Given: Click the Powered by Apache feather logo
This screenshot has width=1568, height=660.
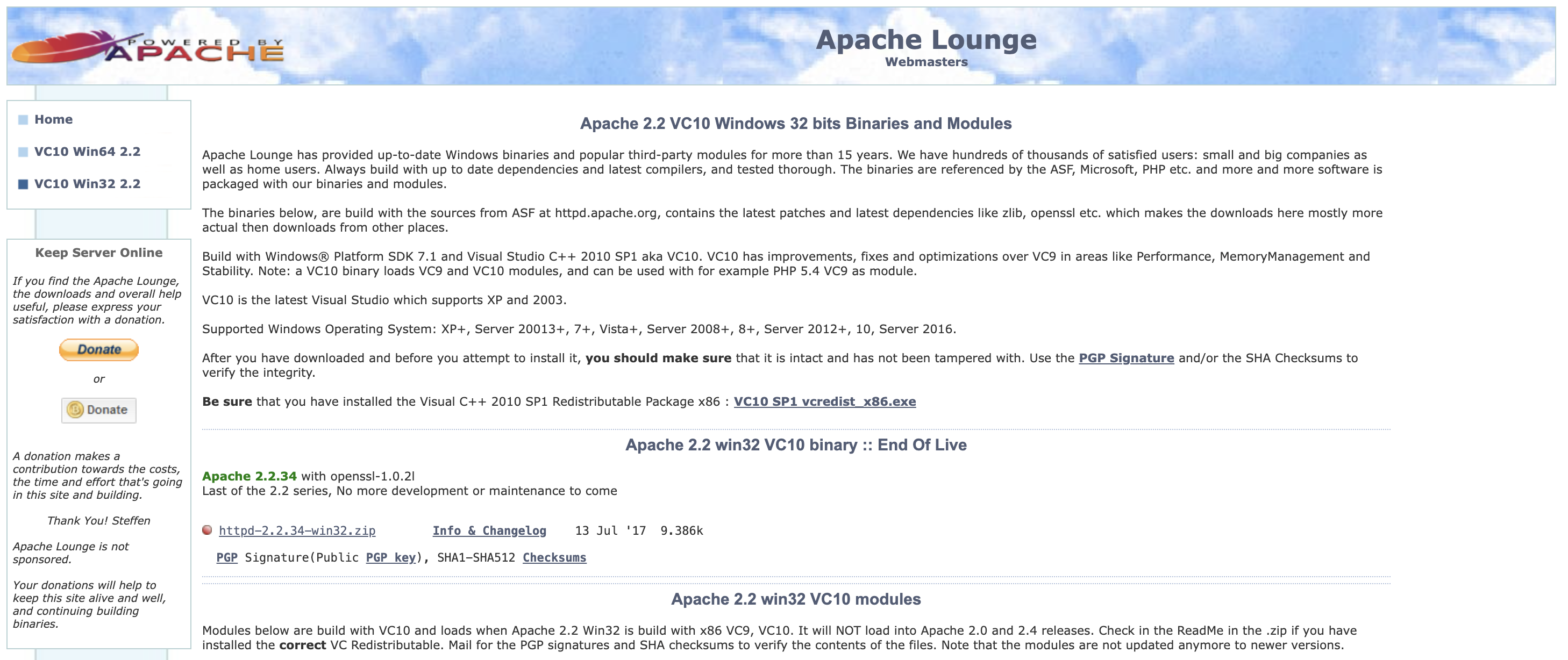Looking at the screenshot, I should point(146,47).
